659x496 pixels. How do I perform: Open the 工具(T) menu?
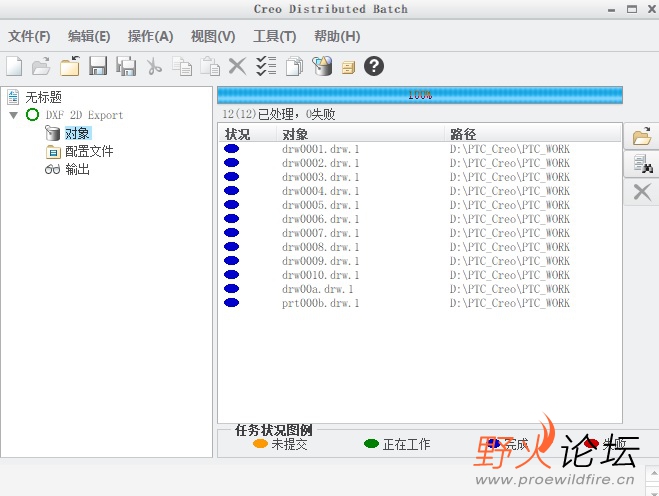[274, 37]
